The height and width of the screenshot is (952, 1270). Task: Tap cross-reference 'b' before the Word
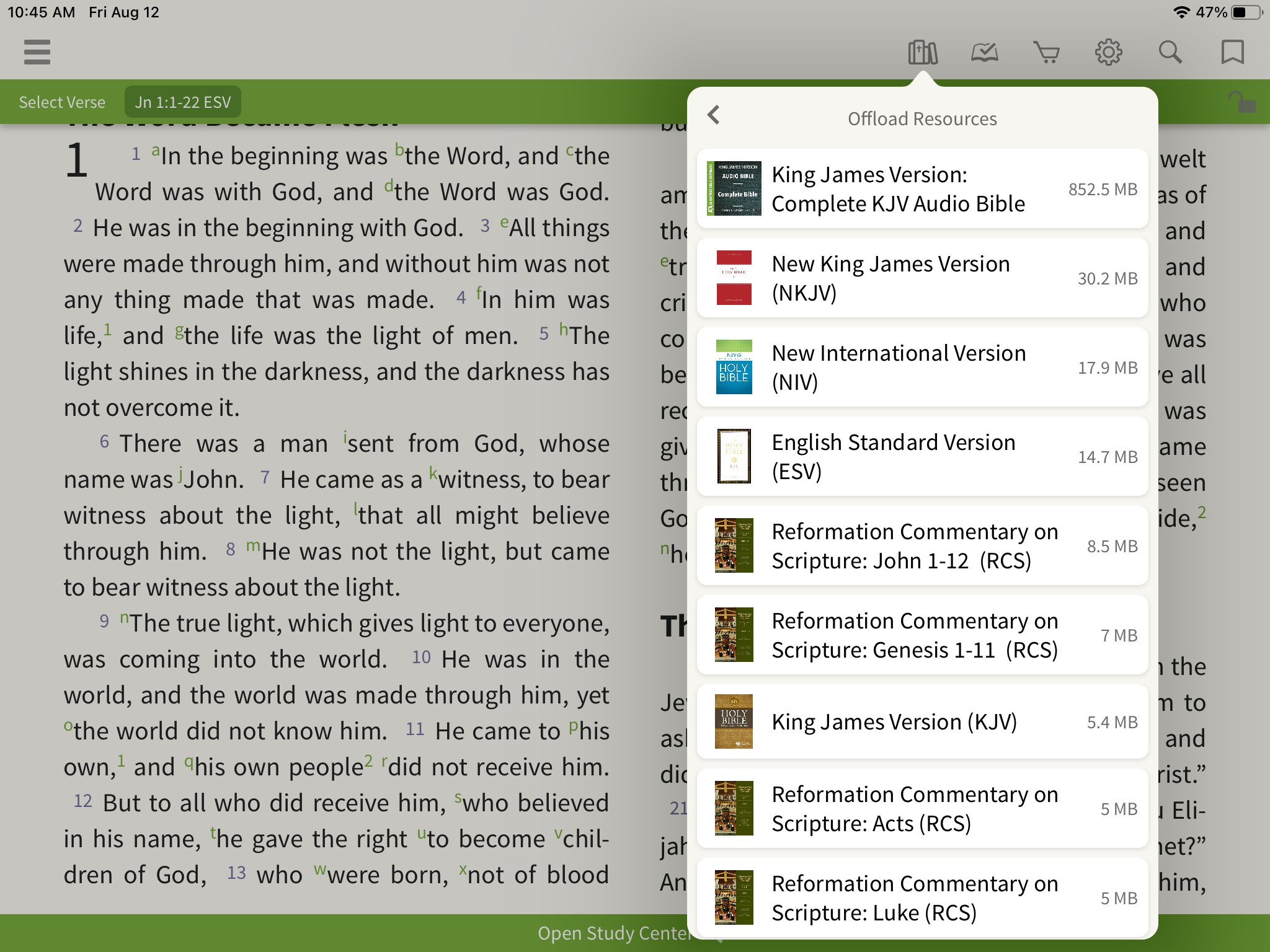(x=400, y=150)
